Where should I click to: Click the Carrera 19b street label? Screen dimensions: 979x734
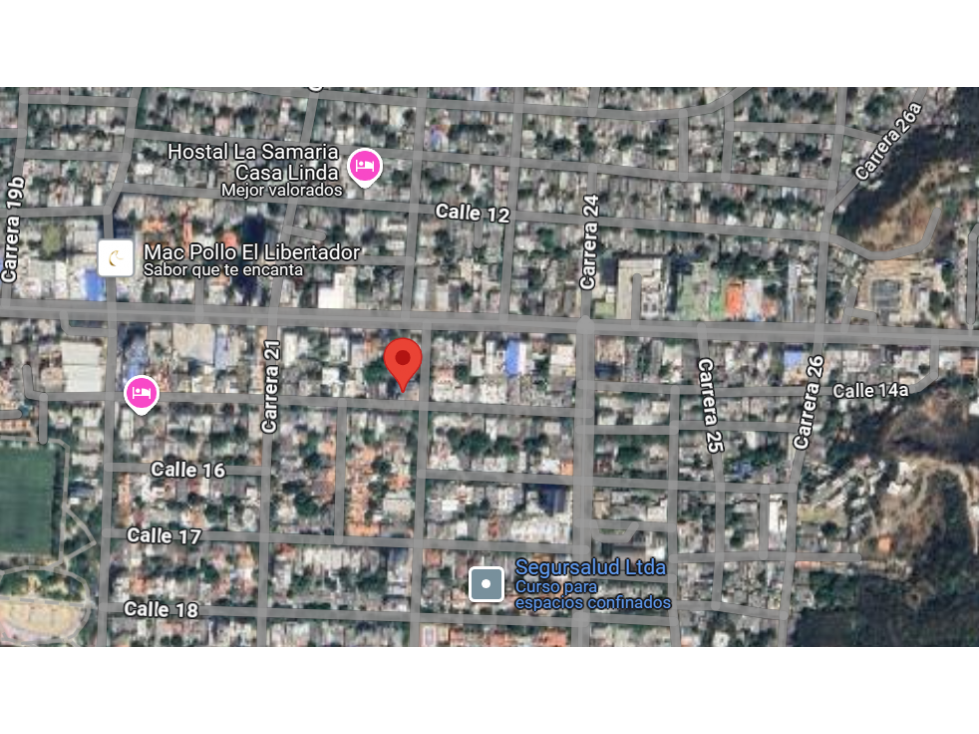(x=14, y=229)
